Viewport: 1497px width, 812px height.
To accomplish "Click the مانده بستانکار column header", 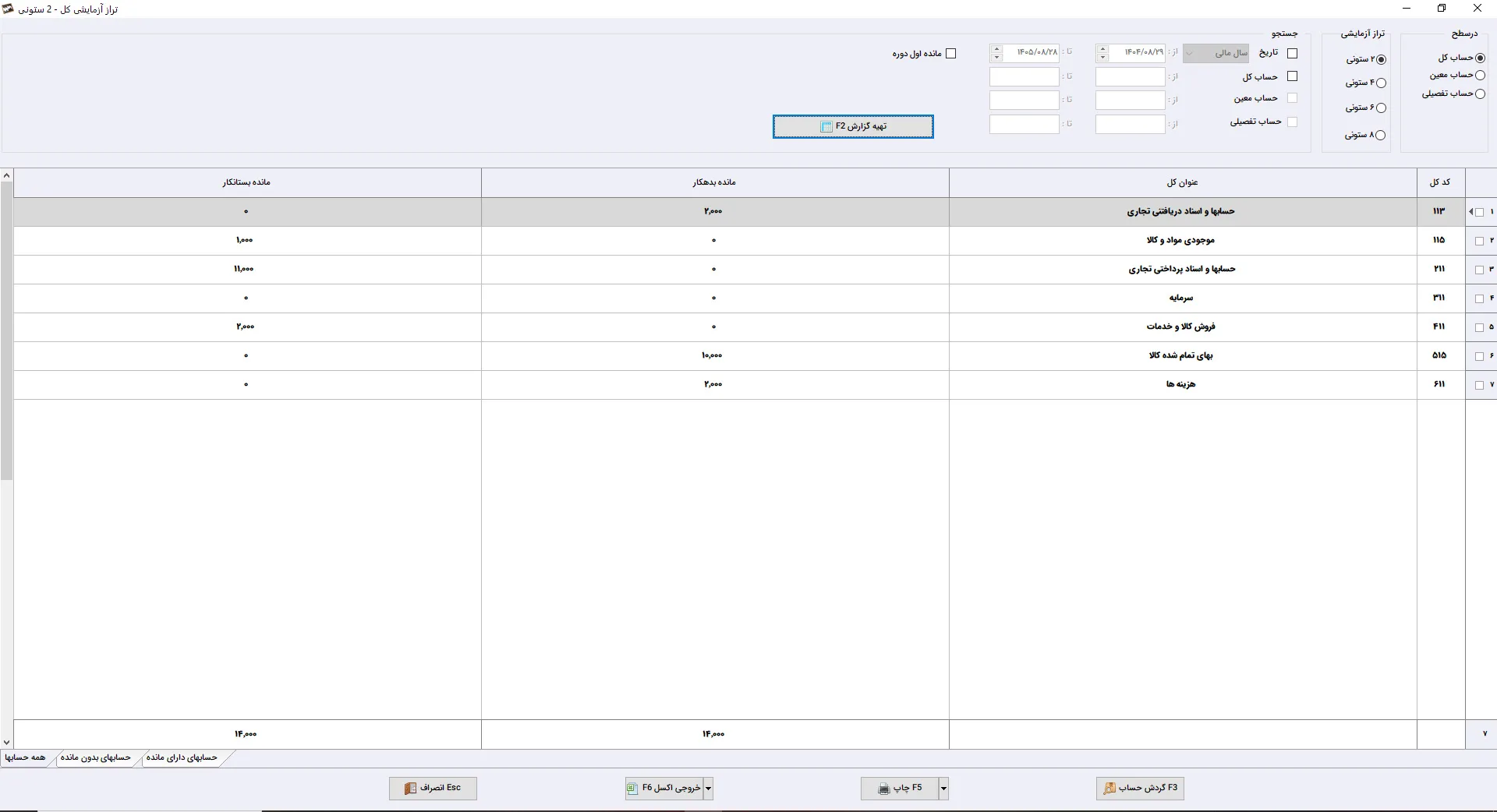I will click(247, 182).
